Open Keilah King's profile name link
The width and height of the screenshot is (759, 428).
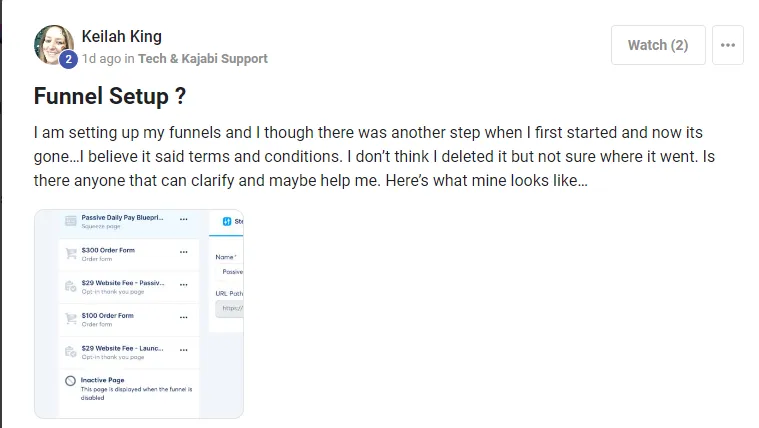click(x=121, y=36)
